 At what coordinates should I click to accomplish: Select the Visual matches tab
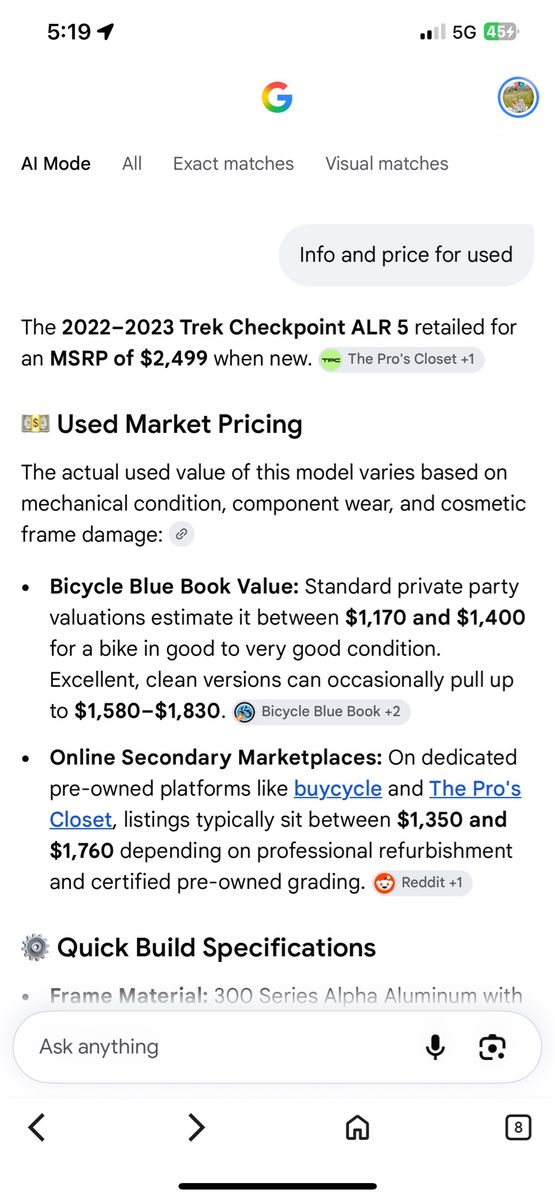click(x=387, y=163)
